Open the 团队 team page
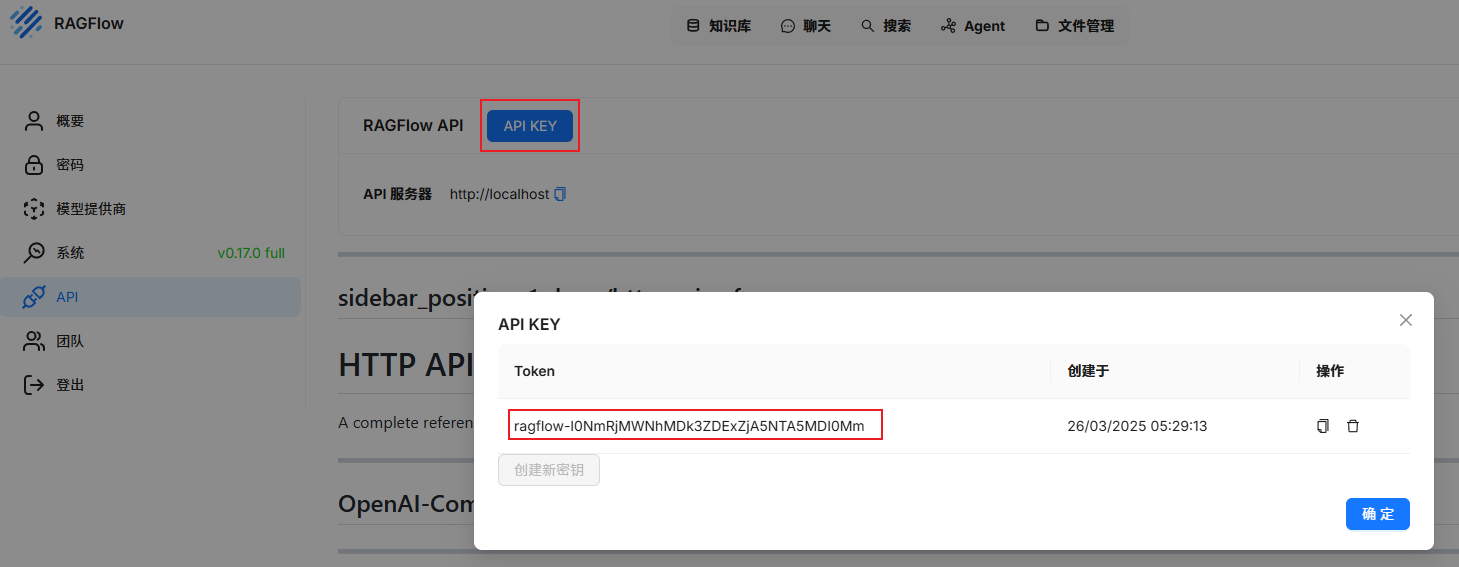The image size is (1459, 567). click(150, 341)
